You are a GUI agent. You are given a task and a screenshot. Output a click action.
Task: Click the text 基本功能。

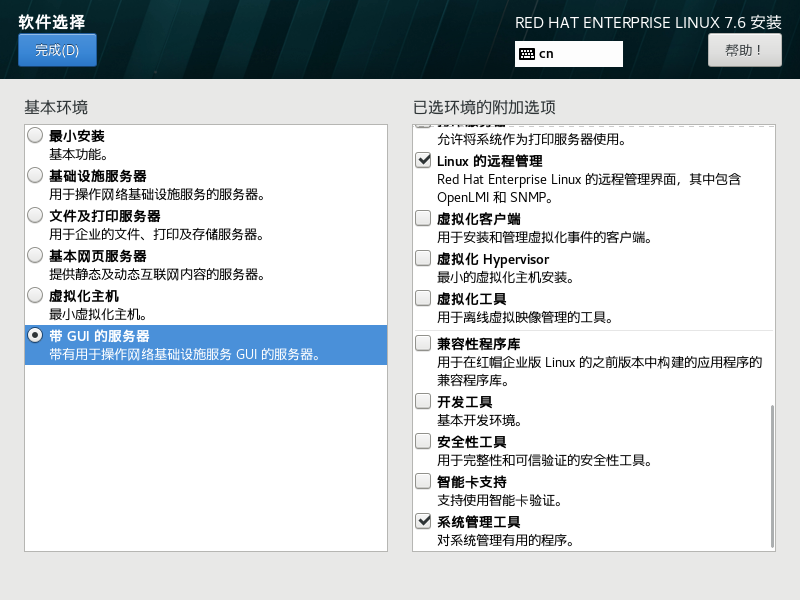click(78, 155)
